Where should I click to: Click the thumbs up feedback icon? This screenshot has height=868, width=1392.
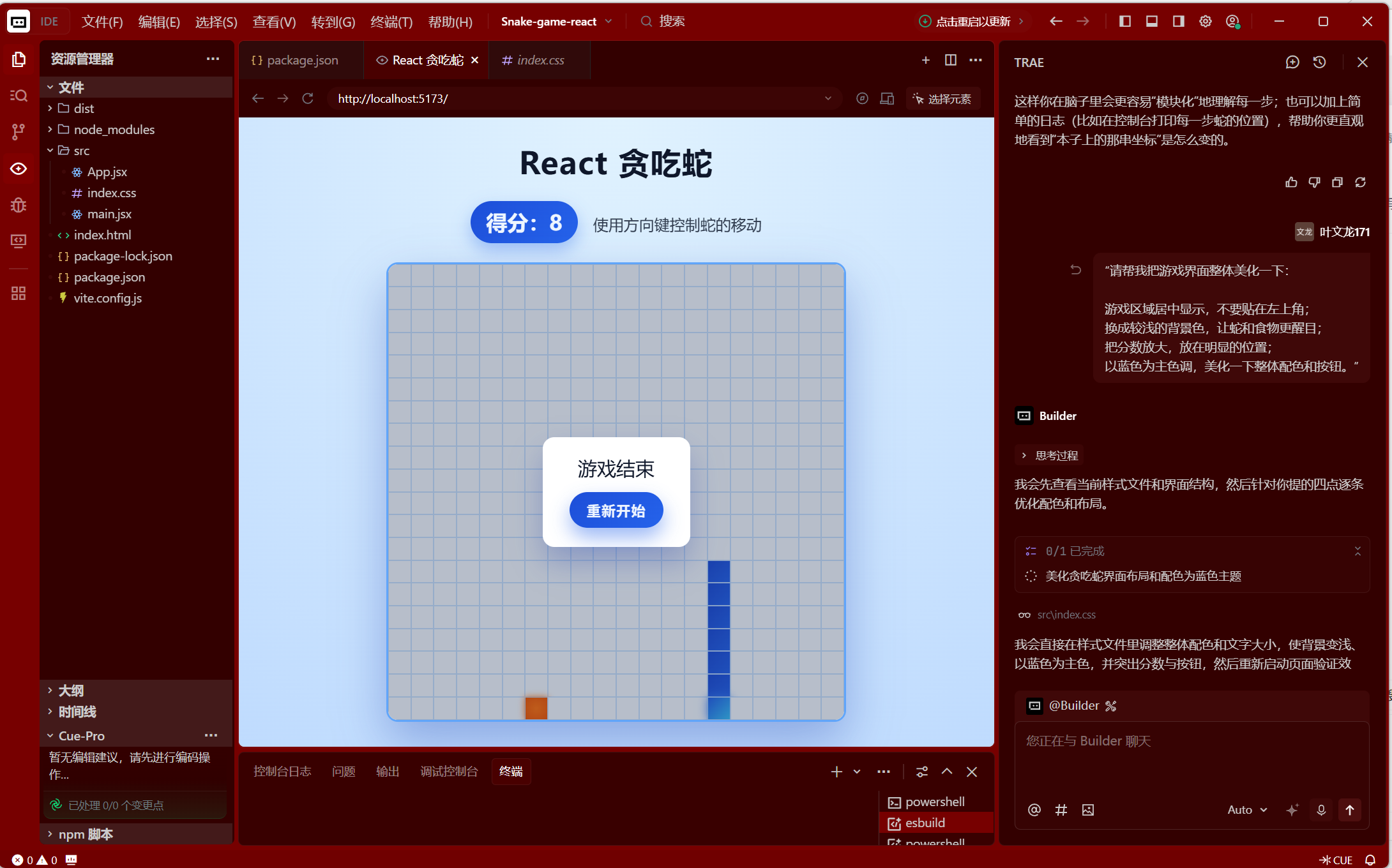(1291, 183)
